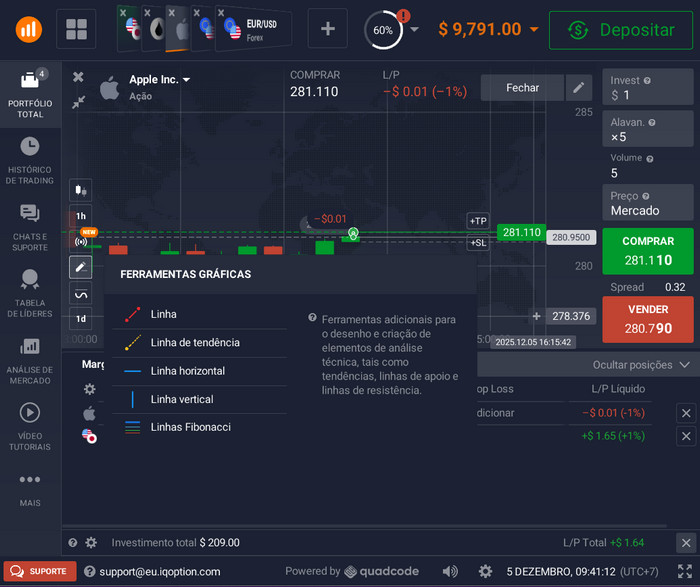700x587 pixels.
Task: Select the Linha drawing tool
Action: tap(200, 314)
